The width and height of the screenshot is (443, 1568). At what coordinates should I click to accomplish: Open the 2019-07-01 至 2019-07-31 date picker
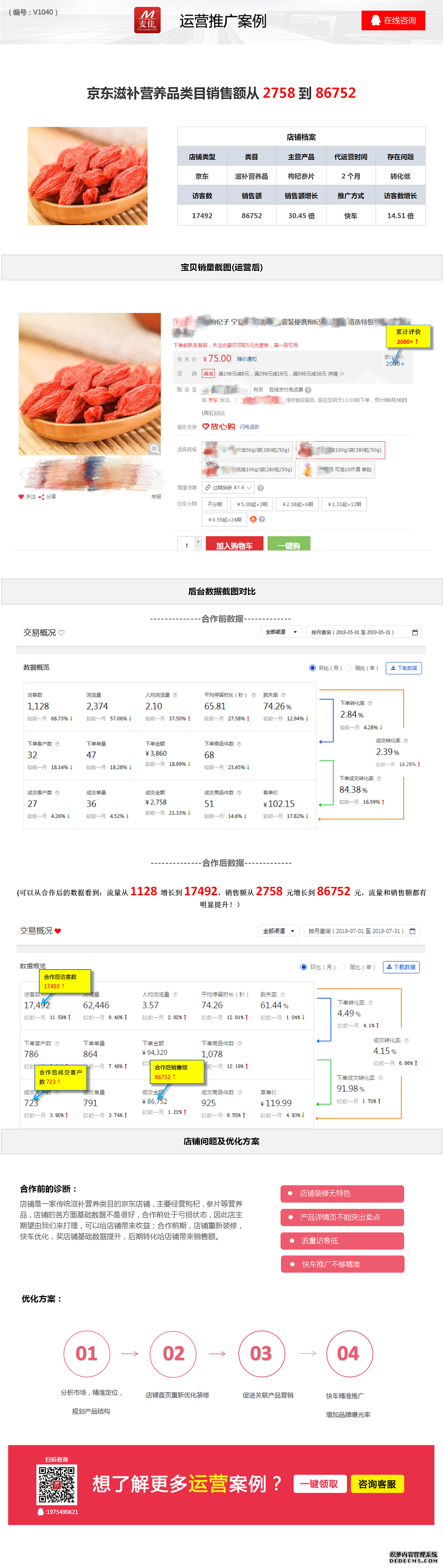361,931
